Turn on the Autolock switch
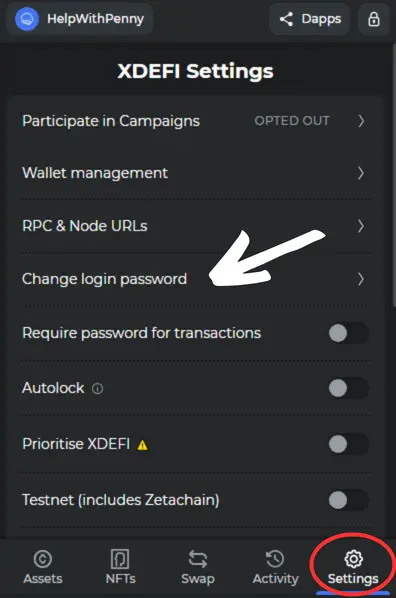The width and height of the screenshot is (396, 598). pos(348,388)
